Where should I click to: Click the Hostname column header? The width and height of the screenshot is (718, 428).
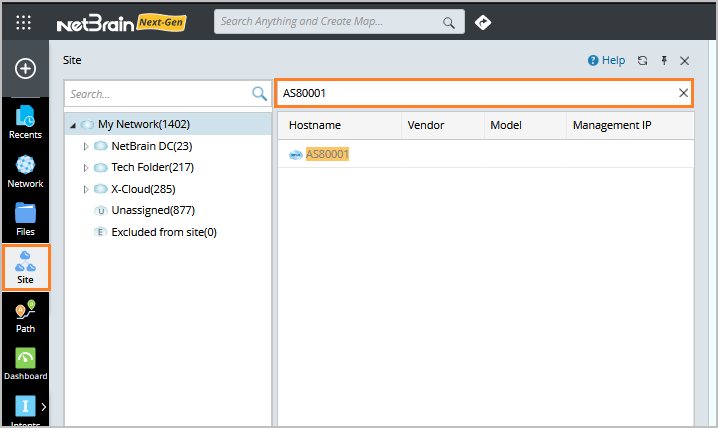point(315,125)
